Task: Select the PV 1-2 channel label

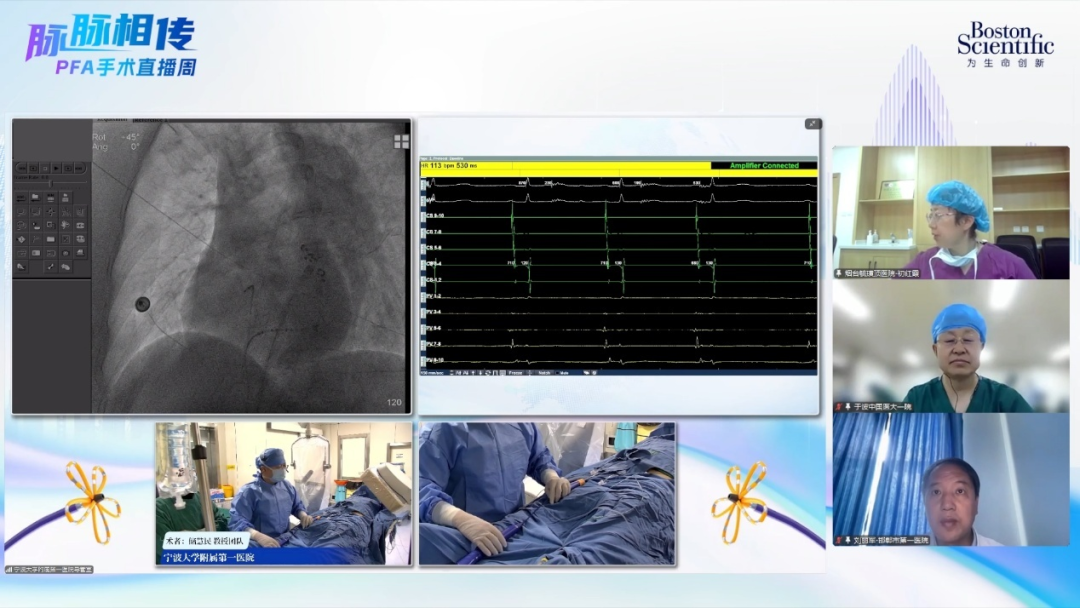Action: 434,297
